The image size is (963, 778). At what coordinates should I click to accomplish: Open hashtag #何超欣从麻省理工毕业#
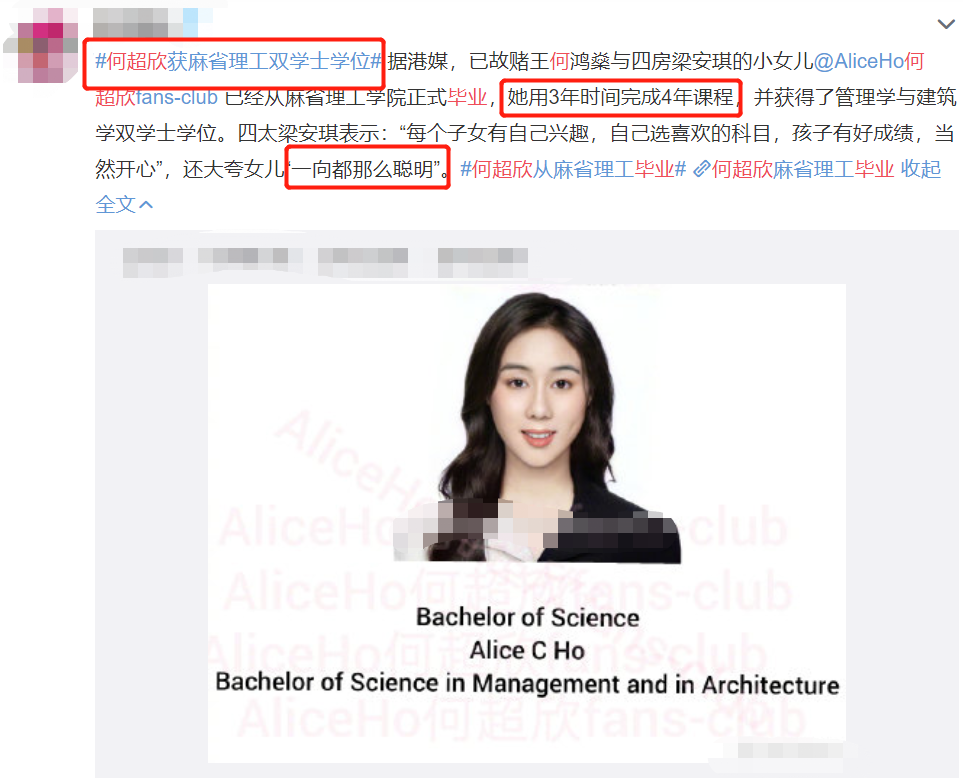(573, 169)
